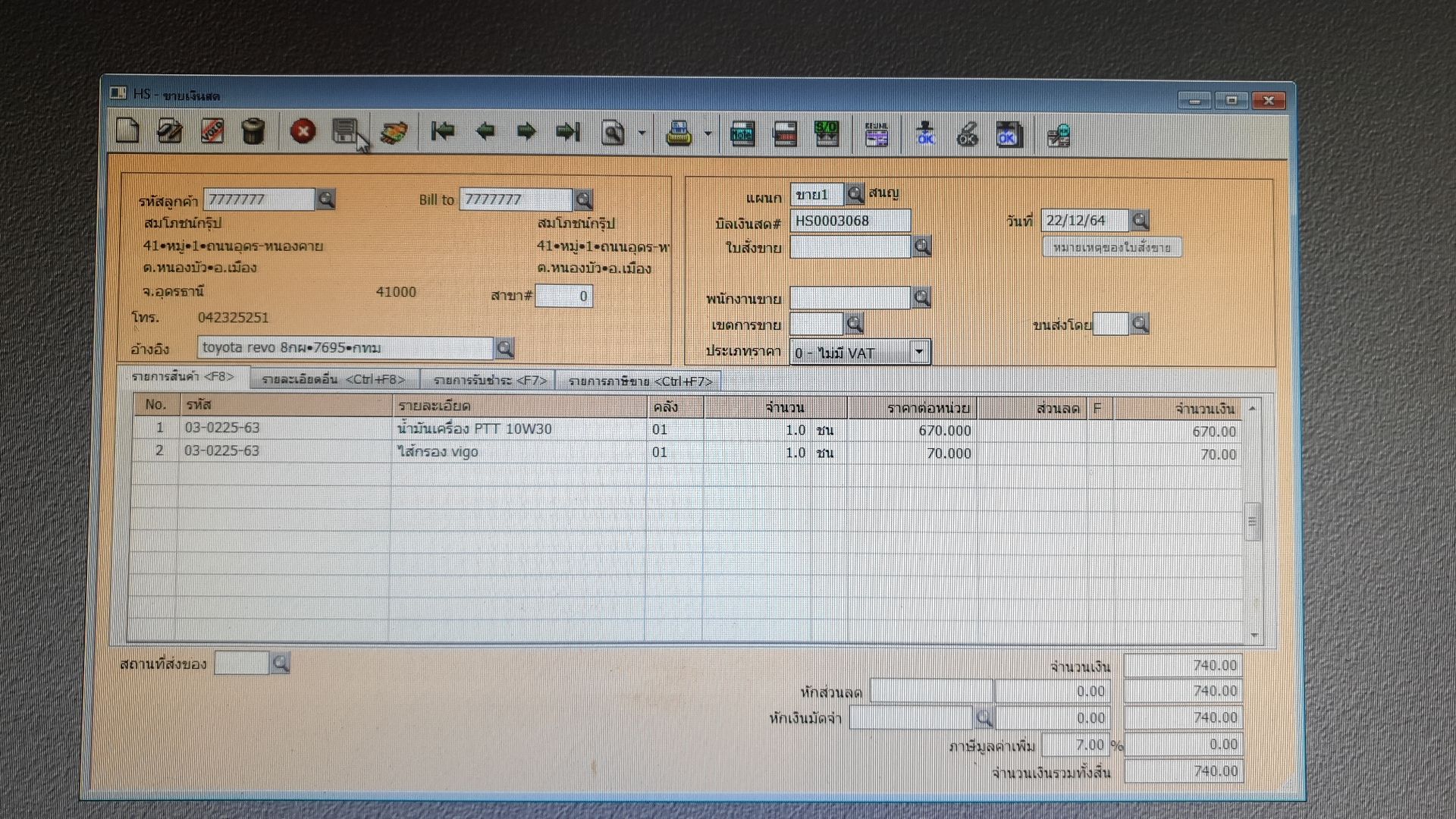The image size is (1456, 819).
Task: Expand price type dropdown 0 - ไม่มี VAT
Action: tap(919, 352)
